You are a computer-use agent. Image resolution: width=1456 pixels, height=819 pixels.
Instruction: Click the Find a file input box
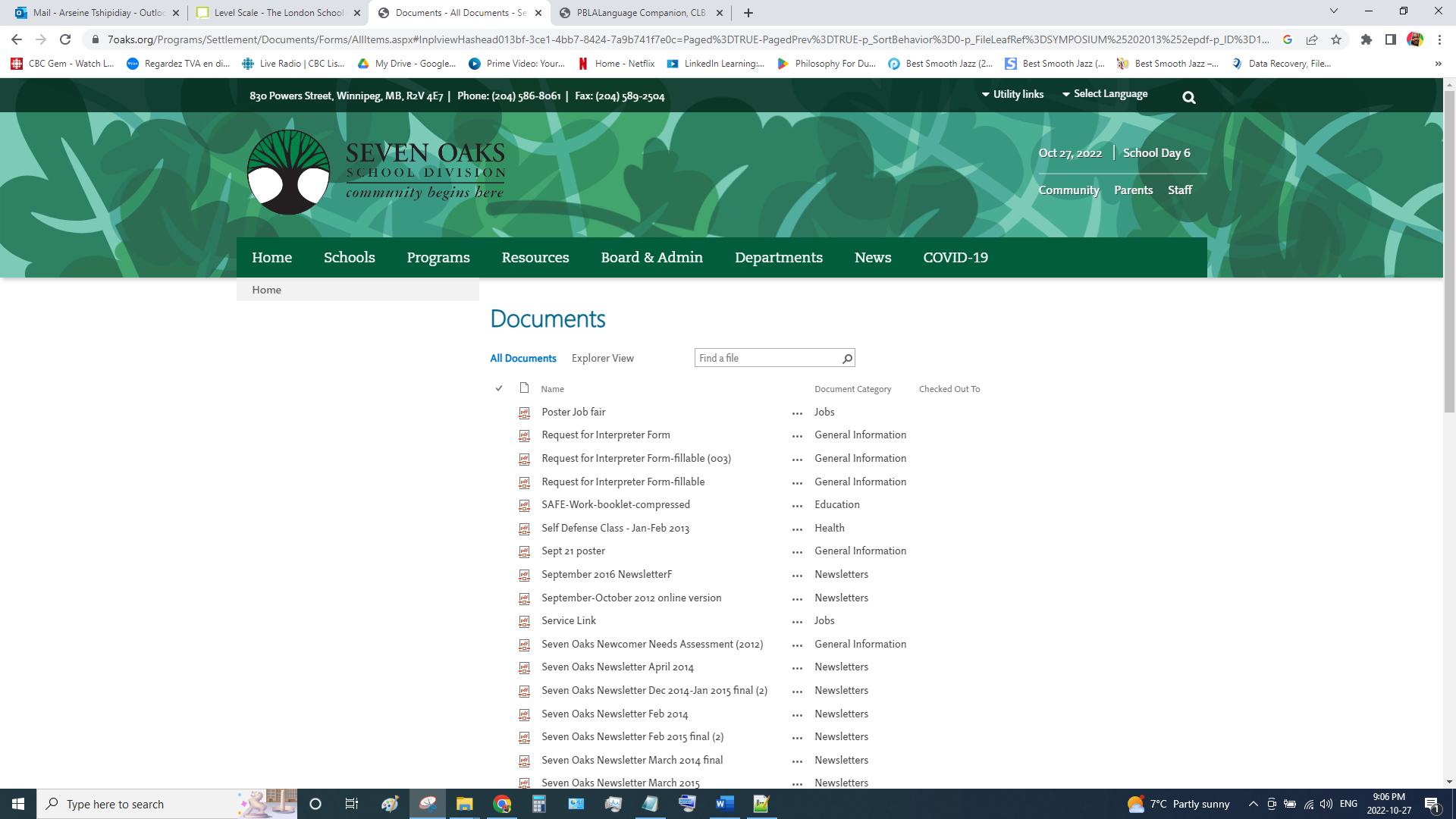pyautogui.click(x=766, y=359)
